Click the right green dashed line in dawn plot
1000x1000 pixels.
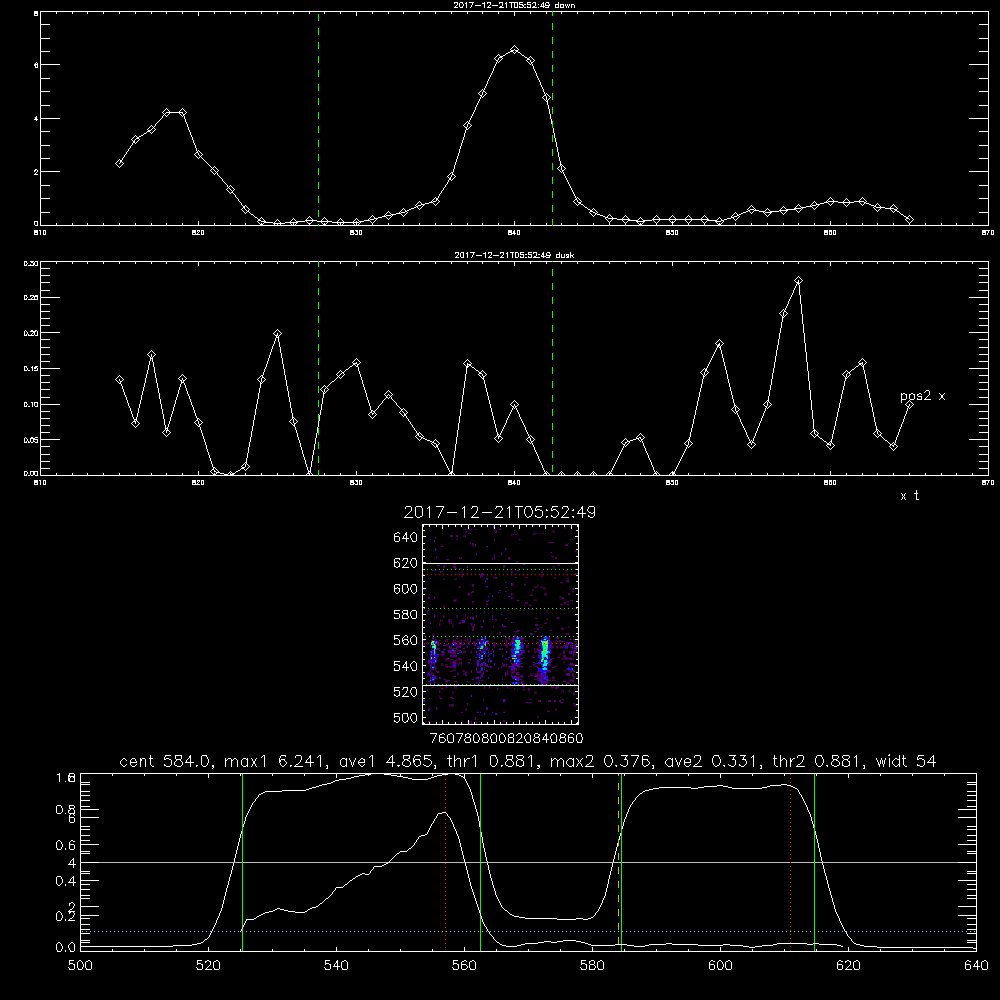pyautogui.click(x=552, y=118)
